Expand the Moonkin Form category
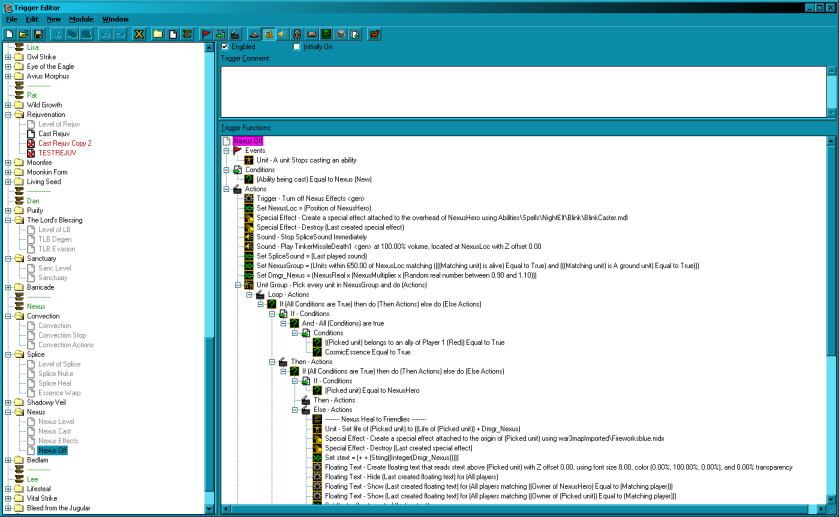Viewport: 839px width, 517px height. click(x=8, y=172)
